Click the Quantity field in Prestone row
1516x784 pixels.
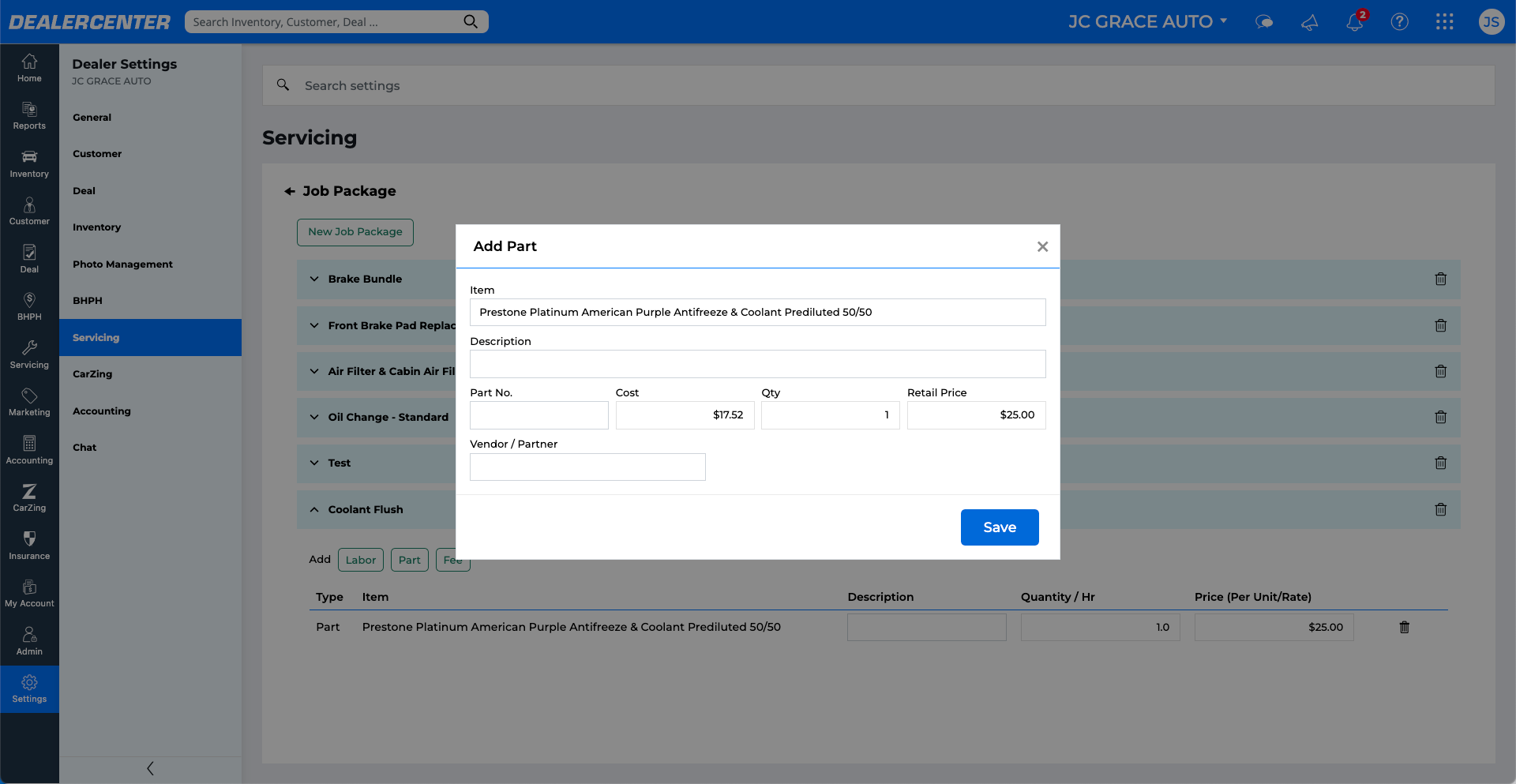click(1100, 627)
